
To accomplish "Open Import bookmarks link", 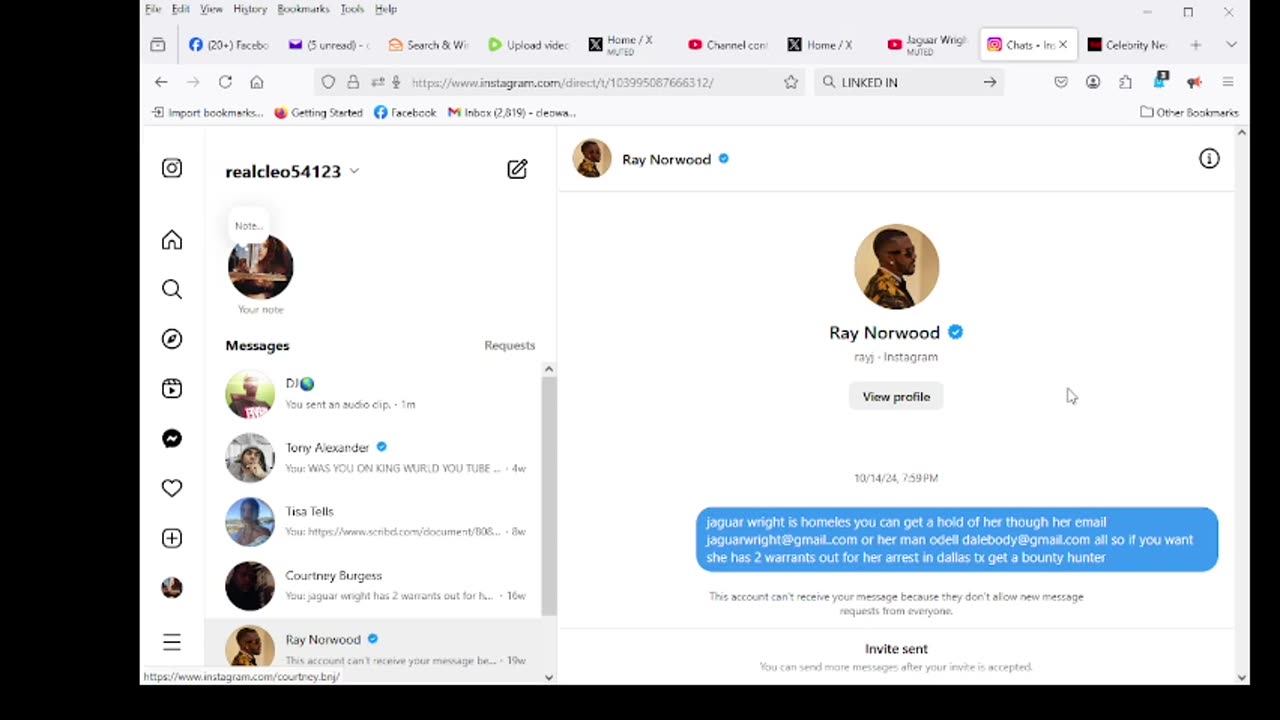I will tap(207, 113).
